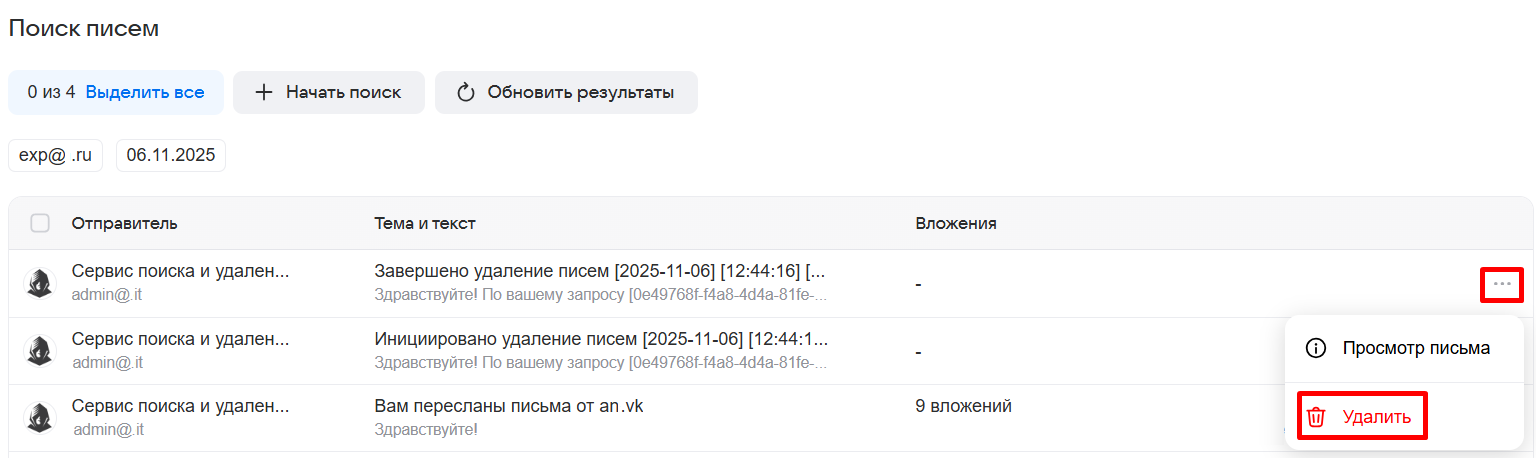Choose Просмотр письма from the context menu
The image size is (1536, 458).
[1415, 348]
